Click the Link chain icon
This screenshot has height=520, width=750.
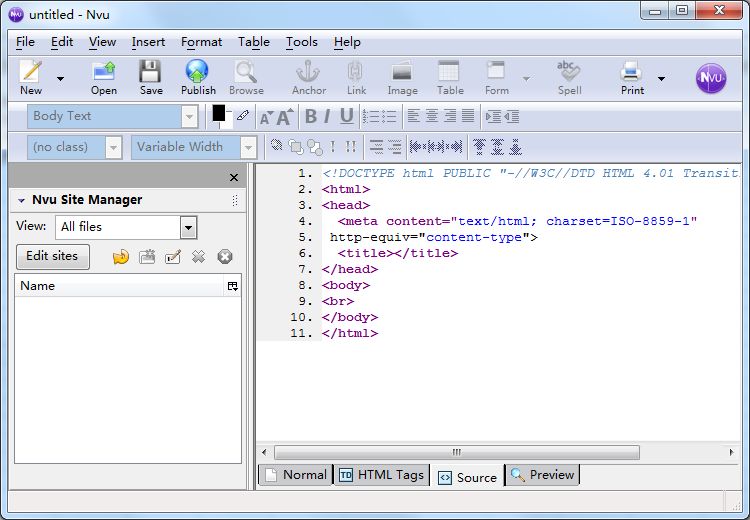tap(356, 77)
